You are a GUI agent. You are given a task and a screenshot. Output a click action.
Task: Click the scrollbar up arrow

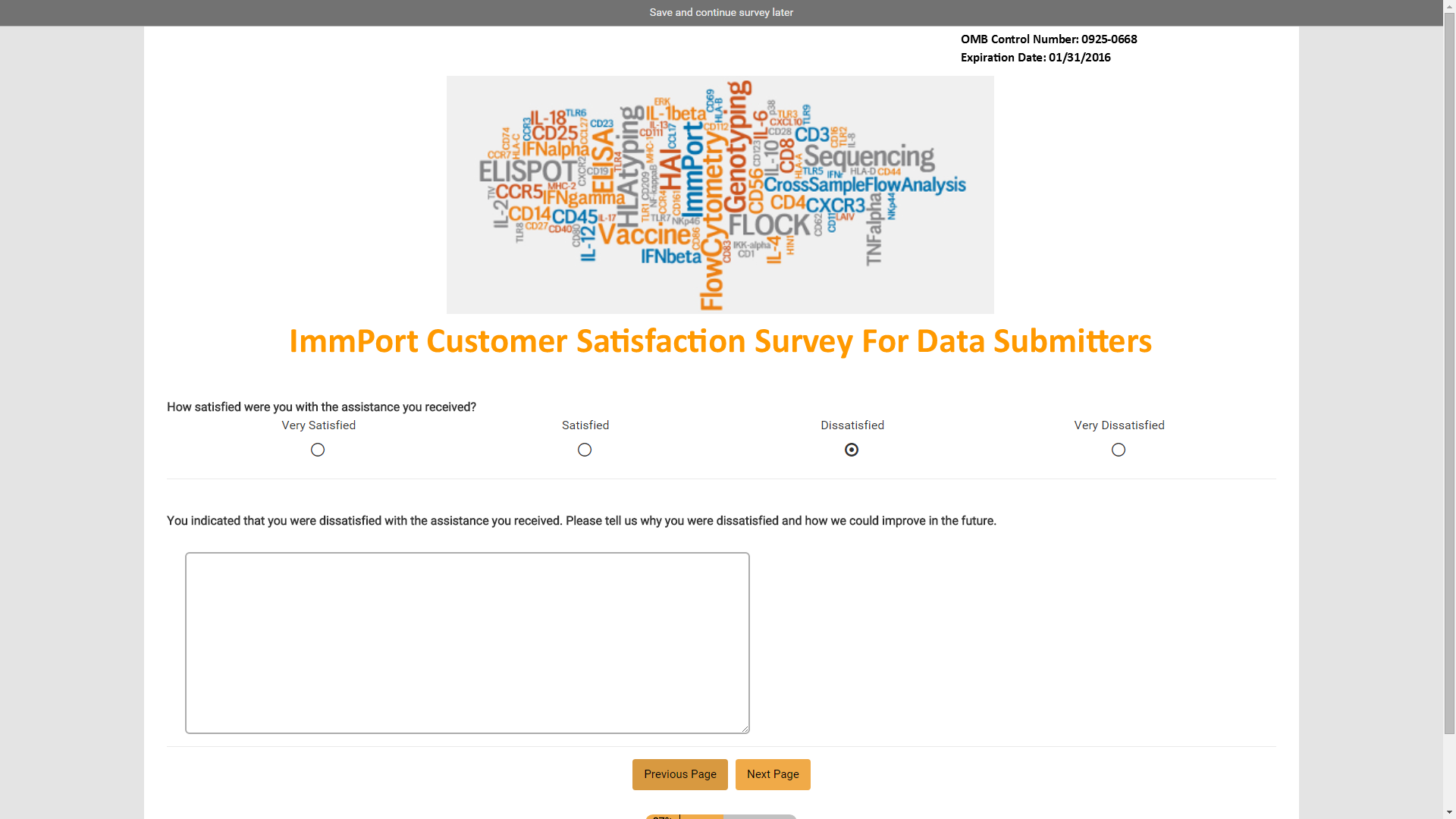[x=1449, y=6]
